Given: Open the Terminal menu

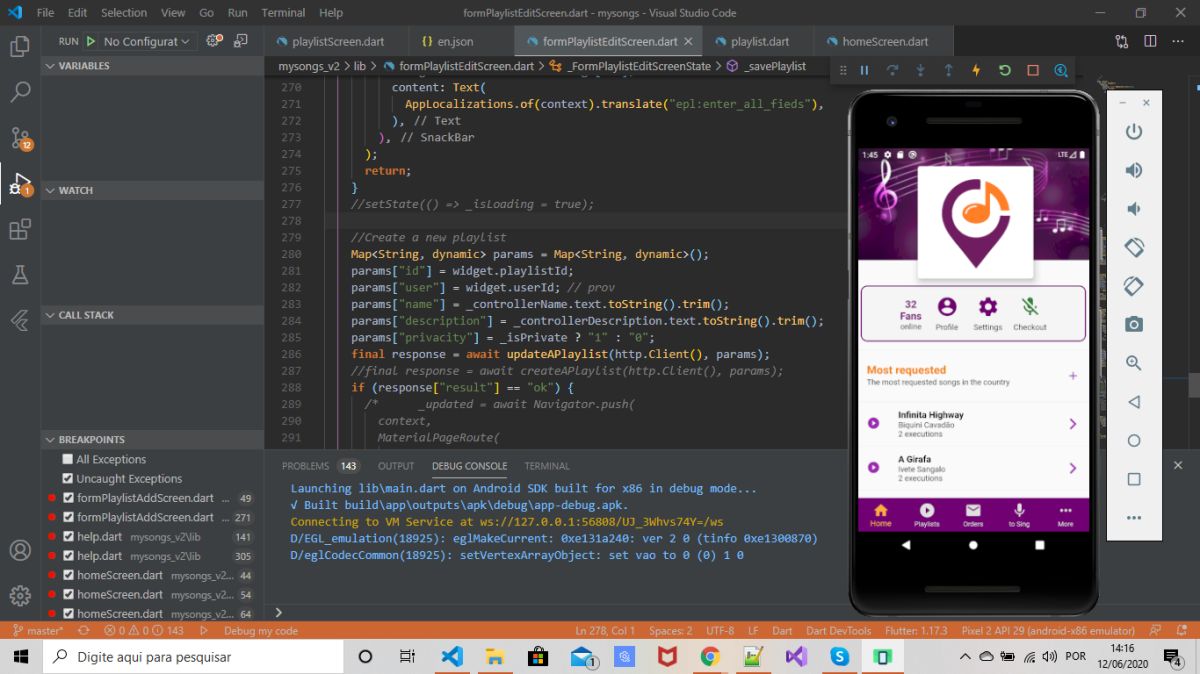Looking at the screenshot, I should coord(283,13).
